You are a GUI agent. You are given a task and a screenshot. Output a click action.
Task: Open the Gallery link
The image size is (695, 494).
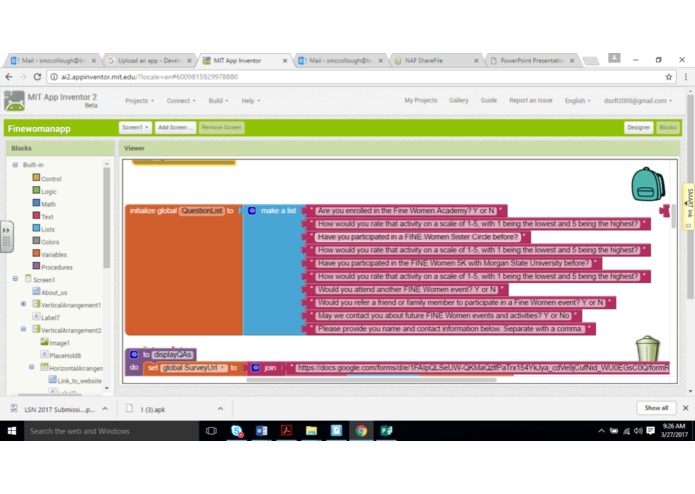(x=459, y=101)
